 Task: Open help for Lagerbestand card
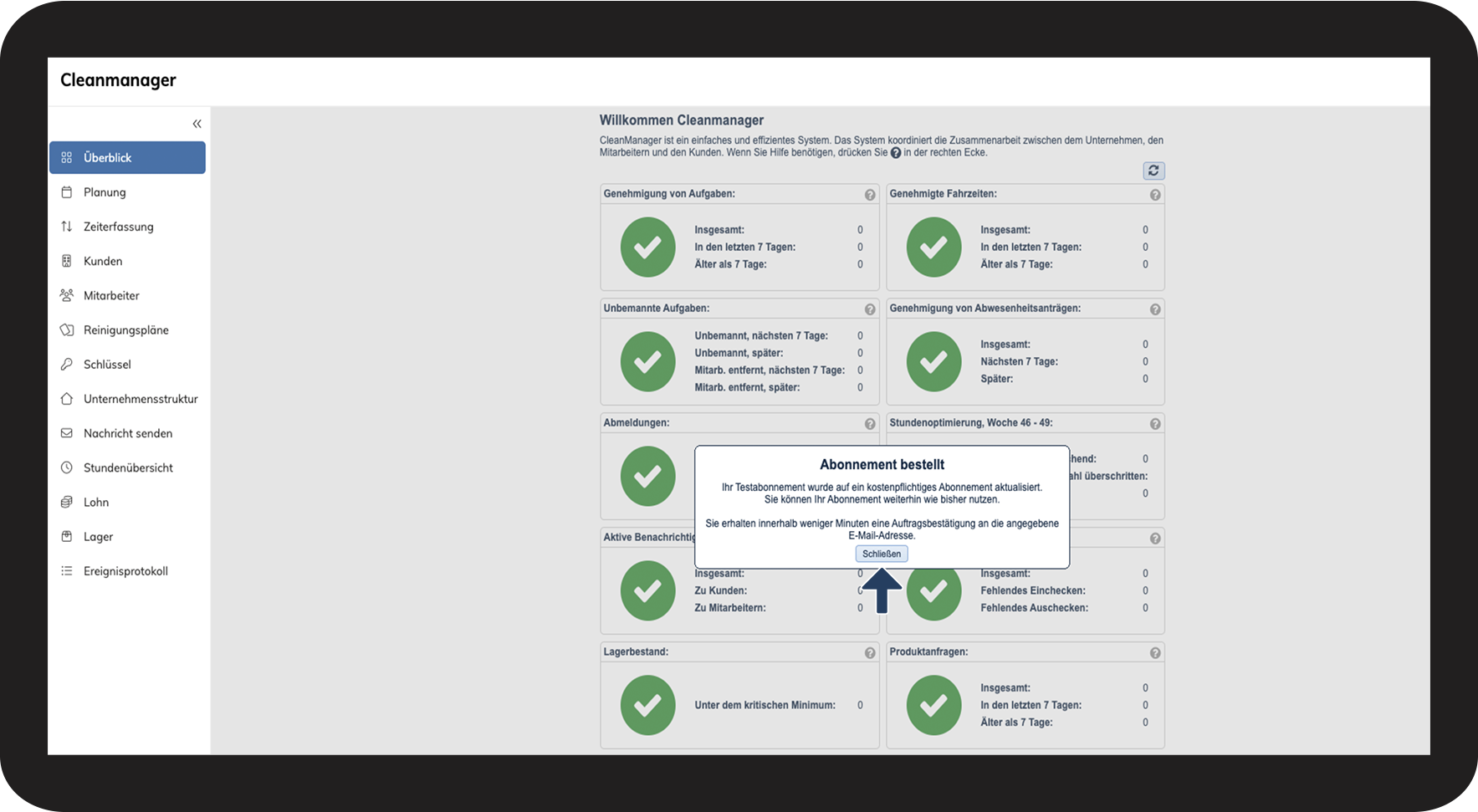pyautogui.click(x=870, y=653)
